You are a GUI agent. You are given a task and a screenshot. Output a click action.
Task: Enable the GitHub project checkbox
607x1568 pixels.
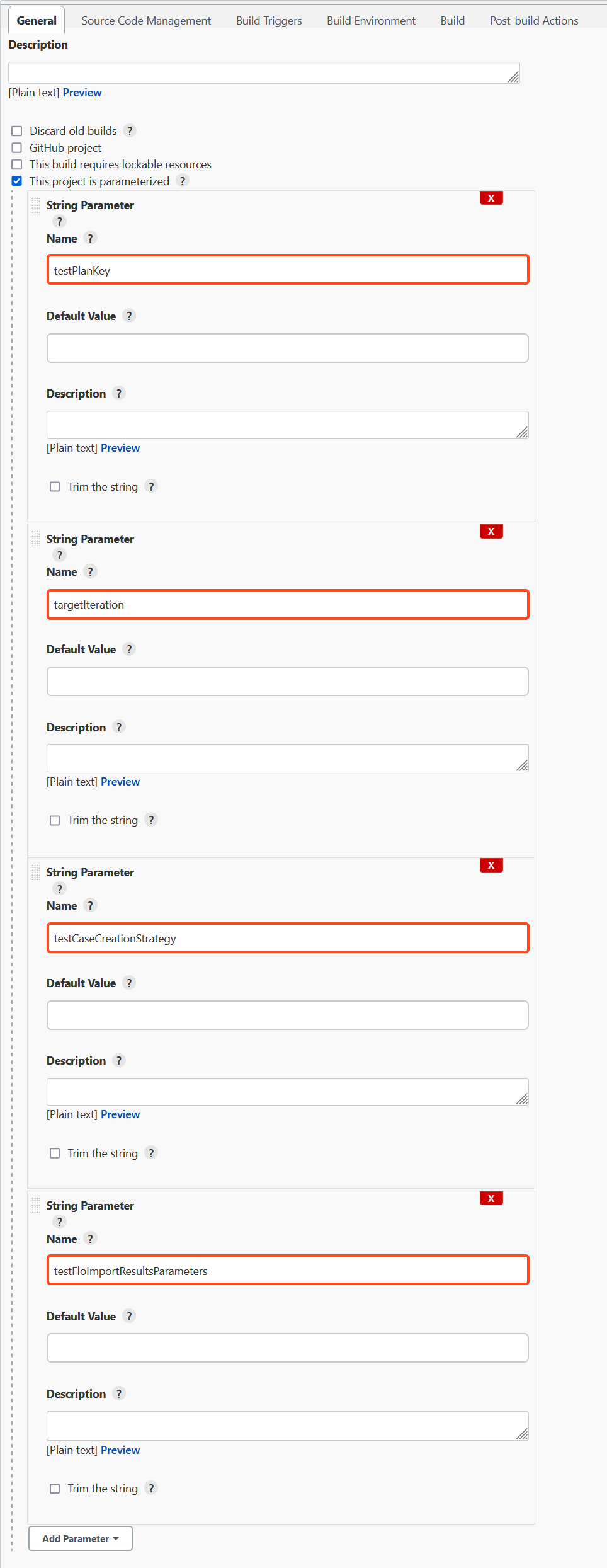point(16,147)
